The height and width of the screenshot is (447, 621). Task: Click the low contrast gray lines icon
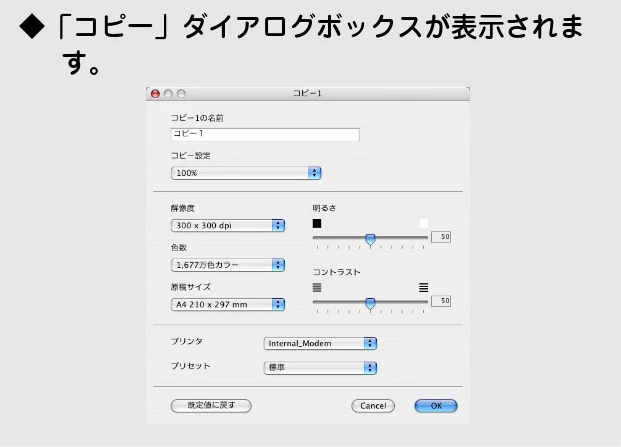pyautogui.click(x=317, y=287)
